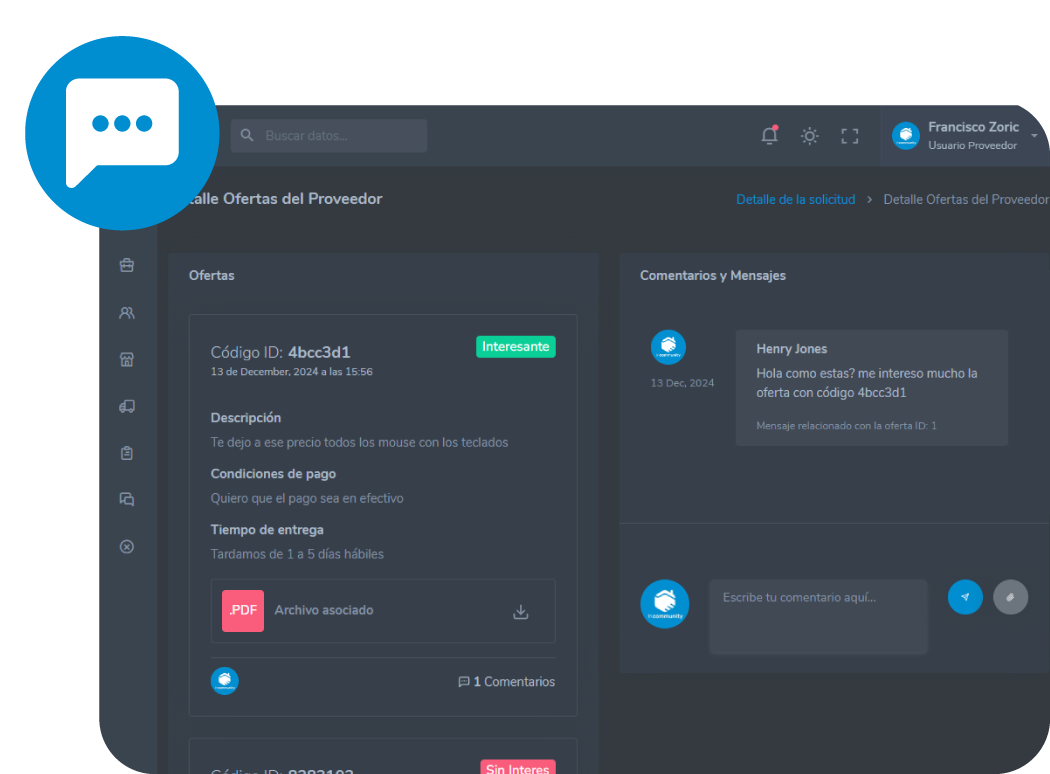Open the briefcase sidebar icon
The image size is (1050, 774).
[x=127, y=265]
